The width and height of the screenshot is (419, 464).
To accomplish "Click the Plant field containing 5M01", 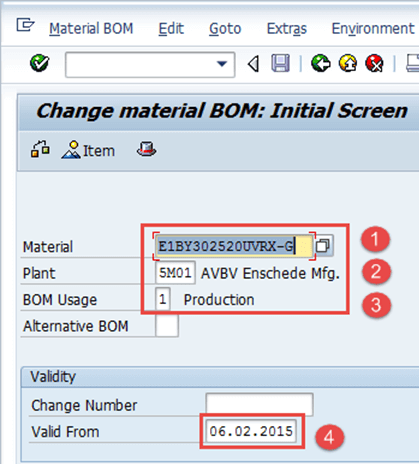I will pos(175,273).
